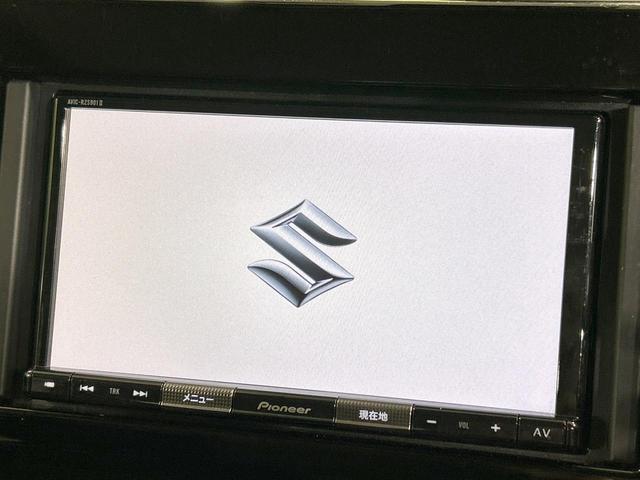Tap the VOL label between volume buttons
This screenshot has height=480, width=640.
click(463, 426)
